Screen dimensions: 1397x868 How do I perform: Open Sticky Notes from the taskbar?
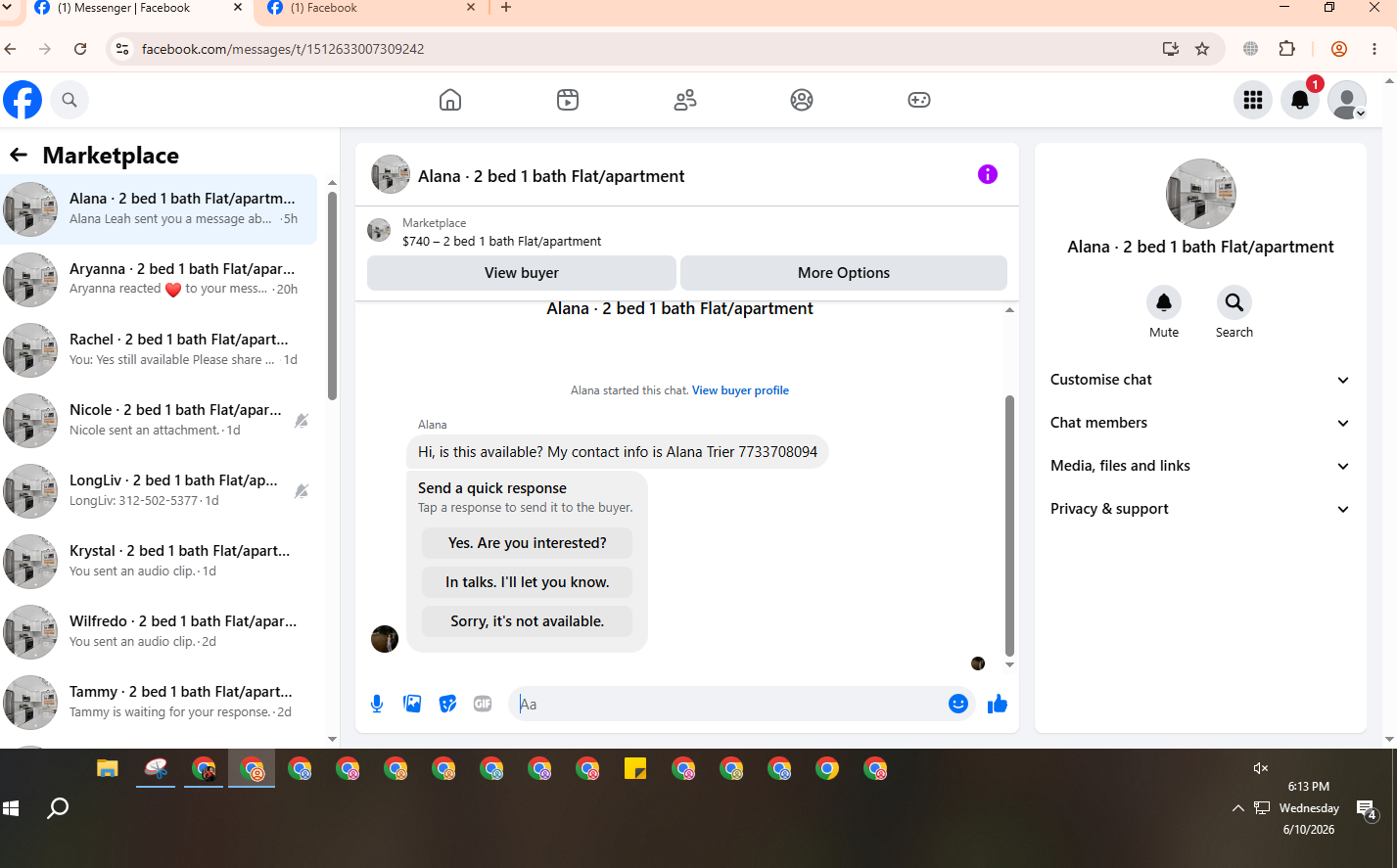click(x=635, y=769)
